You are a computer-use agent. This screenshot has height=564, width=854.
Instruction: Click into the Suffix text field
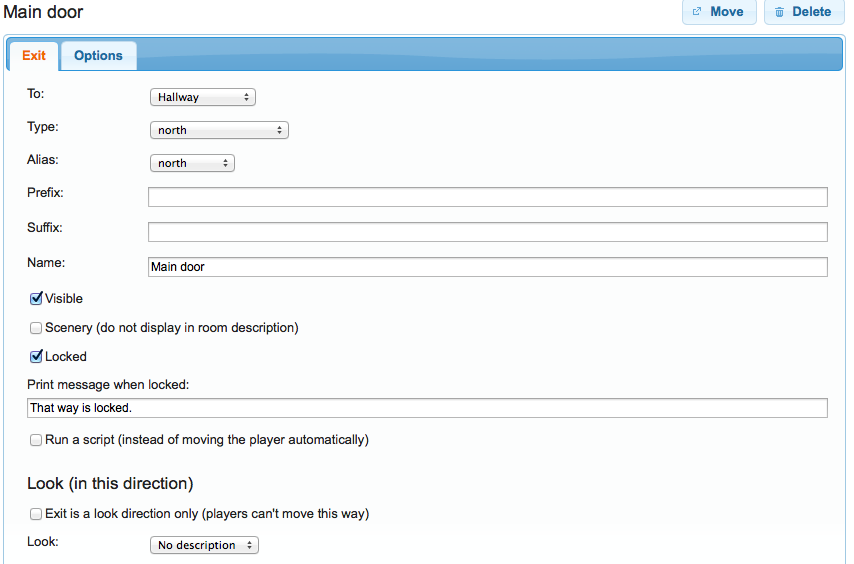coord(487,232)
